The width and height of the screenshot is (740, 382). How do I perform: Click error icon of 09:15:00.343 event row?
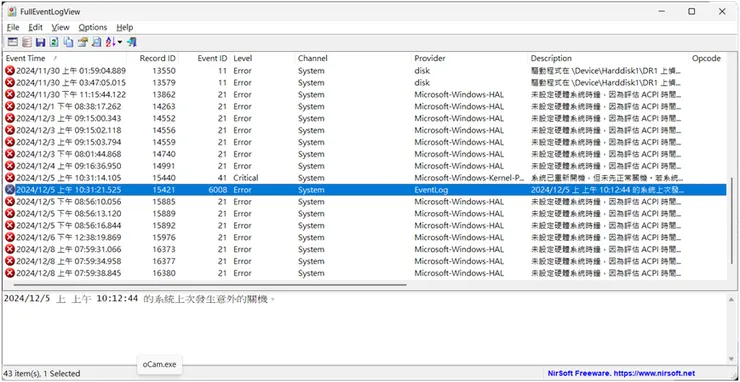pos(10,119)
